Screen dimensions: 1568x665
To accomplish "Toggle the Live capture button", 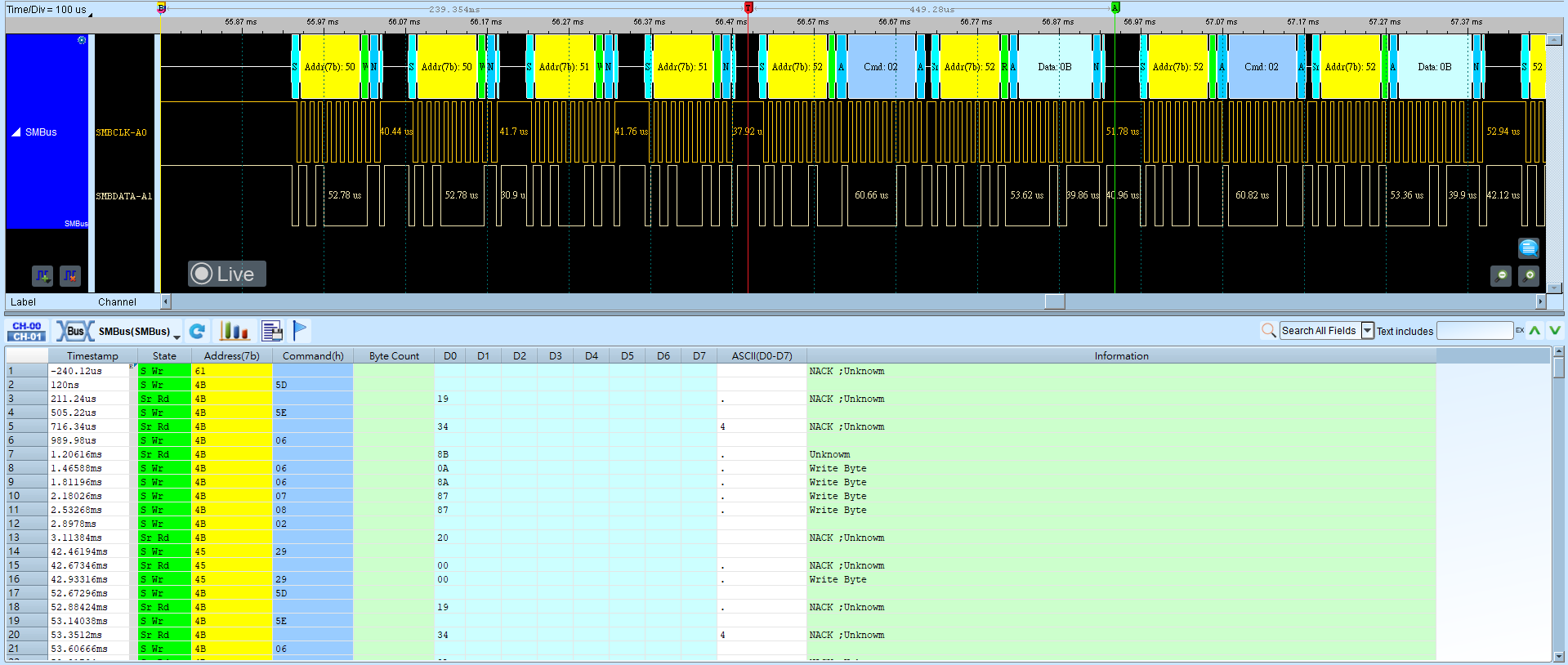I will [227, 274].
